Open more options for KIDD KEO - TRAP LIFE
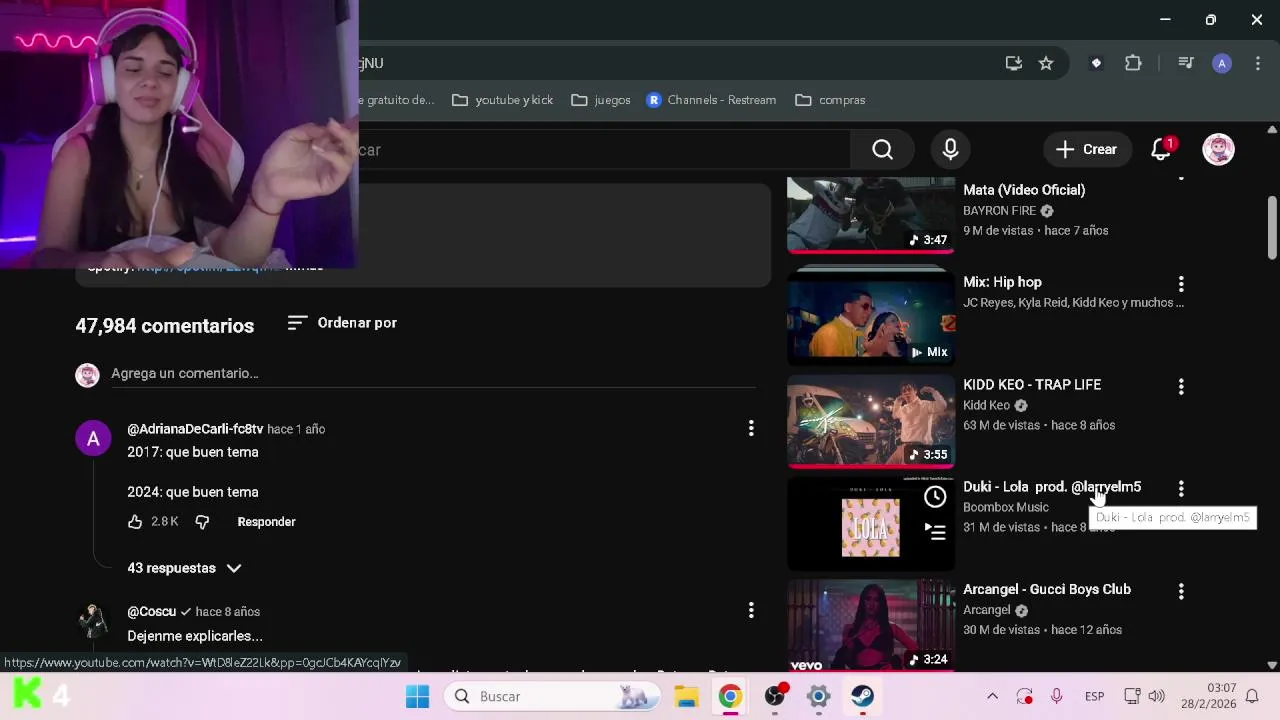The image size is (1280, 720). (x=1181, y=387)
